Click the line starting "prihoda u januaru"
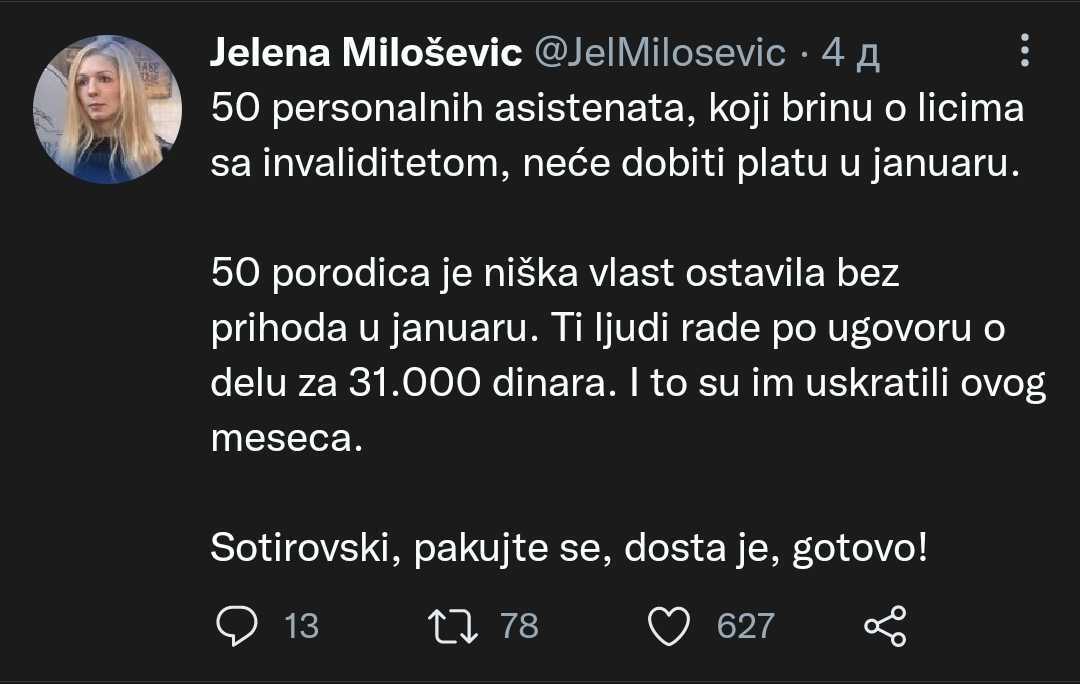 coord(608,328)
